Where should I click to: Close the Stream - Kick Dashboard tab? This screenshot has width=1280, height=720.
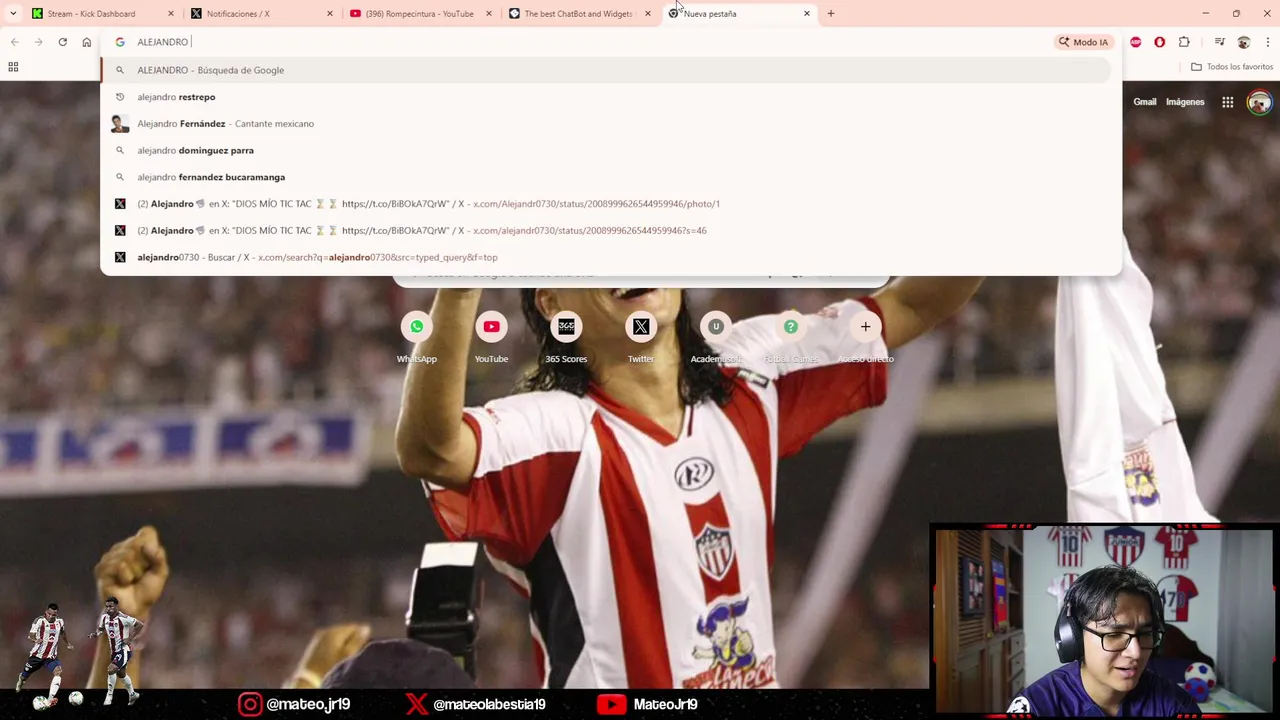coord(171,14)
